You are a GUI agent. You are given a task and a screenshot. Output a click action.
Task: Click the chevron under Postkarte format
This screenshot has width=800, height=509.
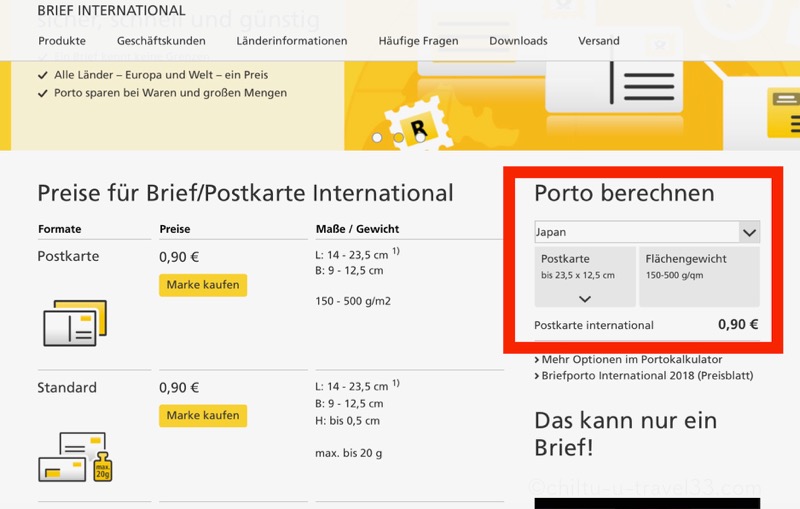click(585, 299)
